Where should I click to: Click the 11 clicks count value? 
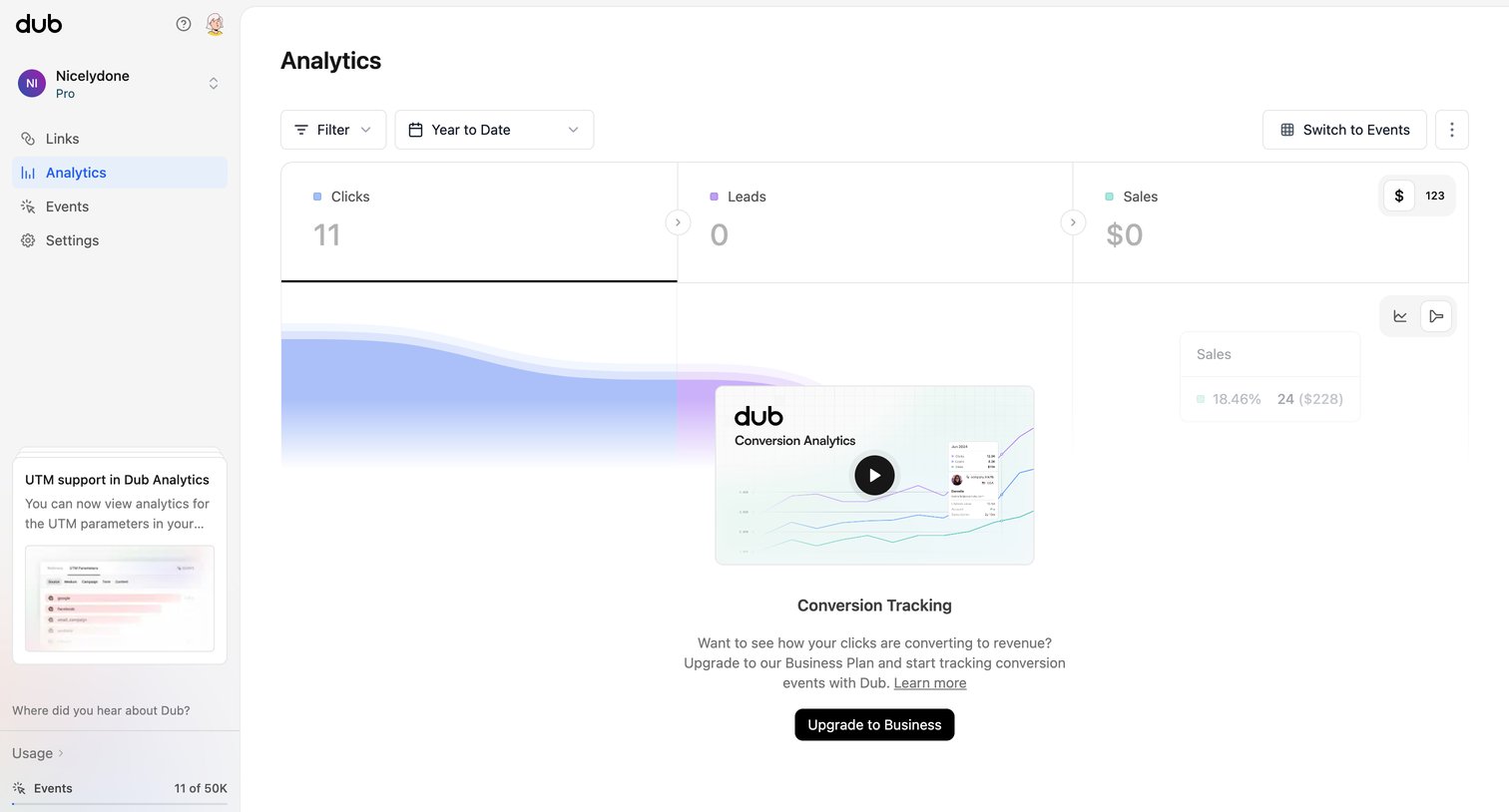[x=327, y=235]
